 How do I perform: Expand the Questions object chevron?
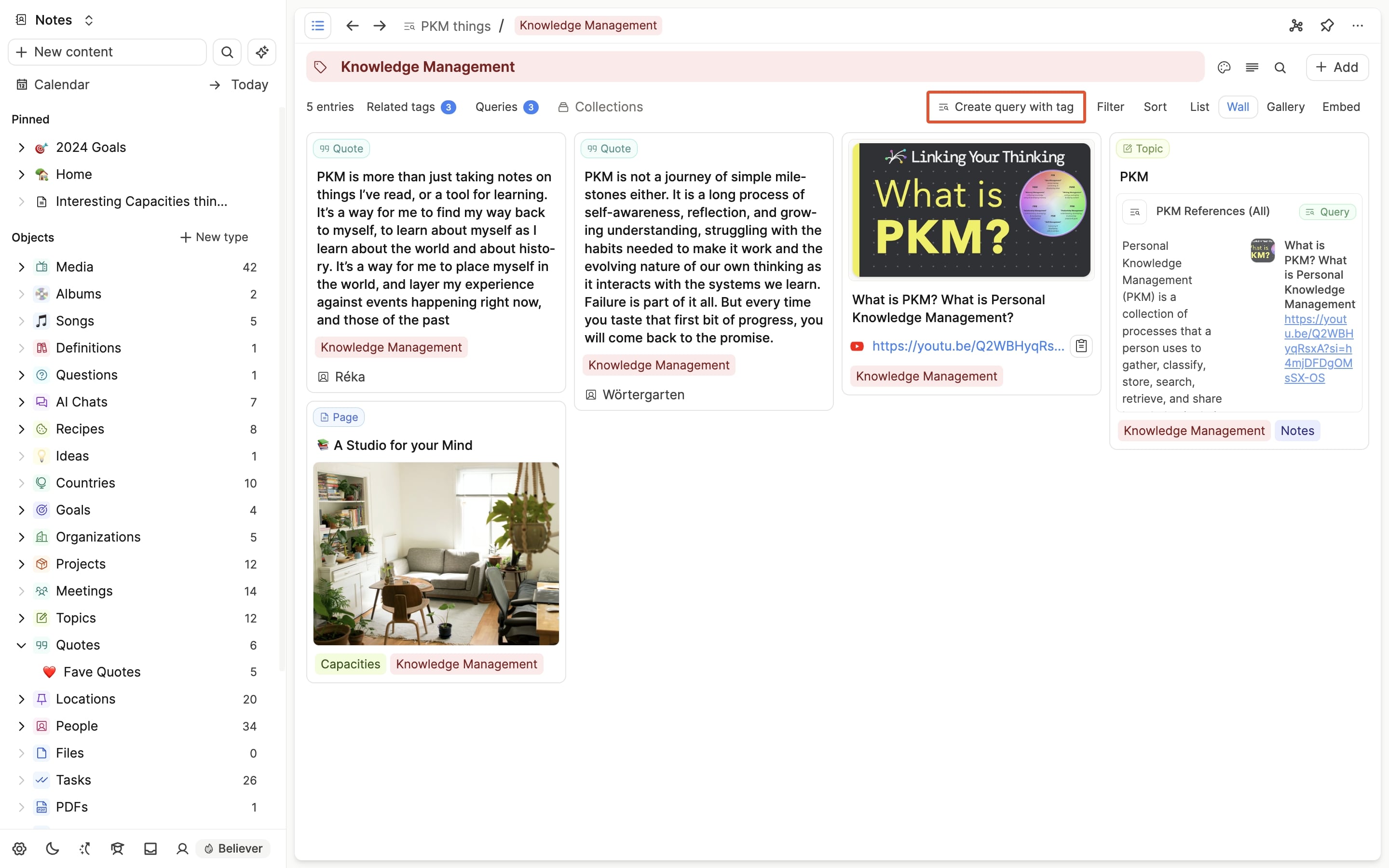(x=21, y=375)
